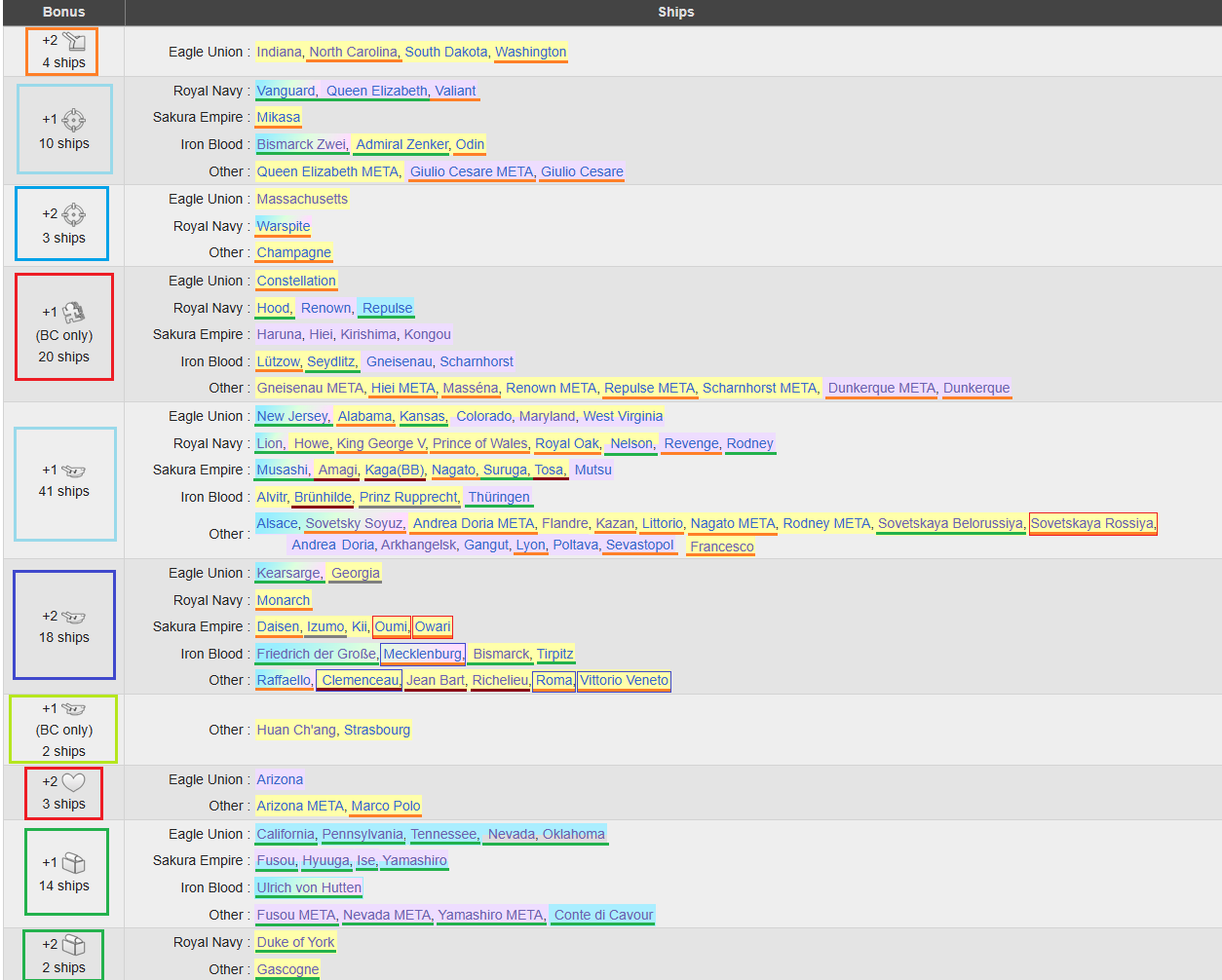Open the Kearsarge ship link
Viewport: 1222px width, 980px height.
click(x=288, y=573)
